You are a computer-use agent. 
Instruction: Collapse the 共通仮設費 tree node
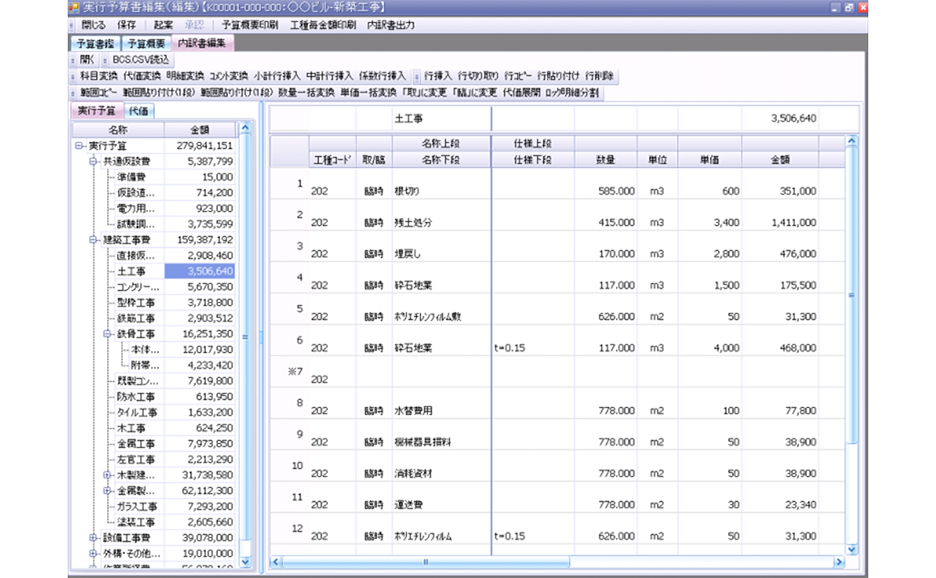point(92,161)
